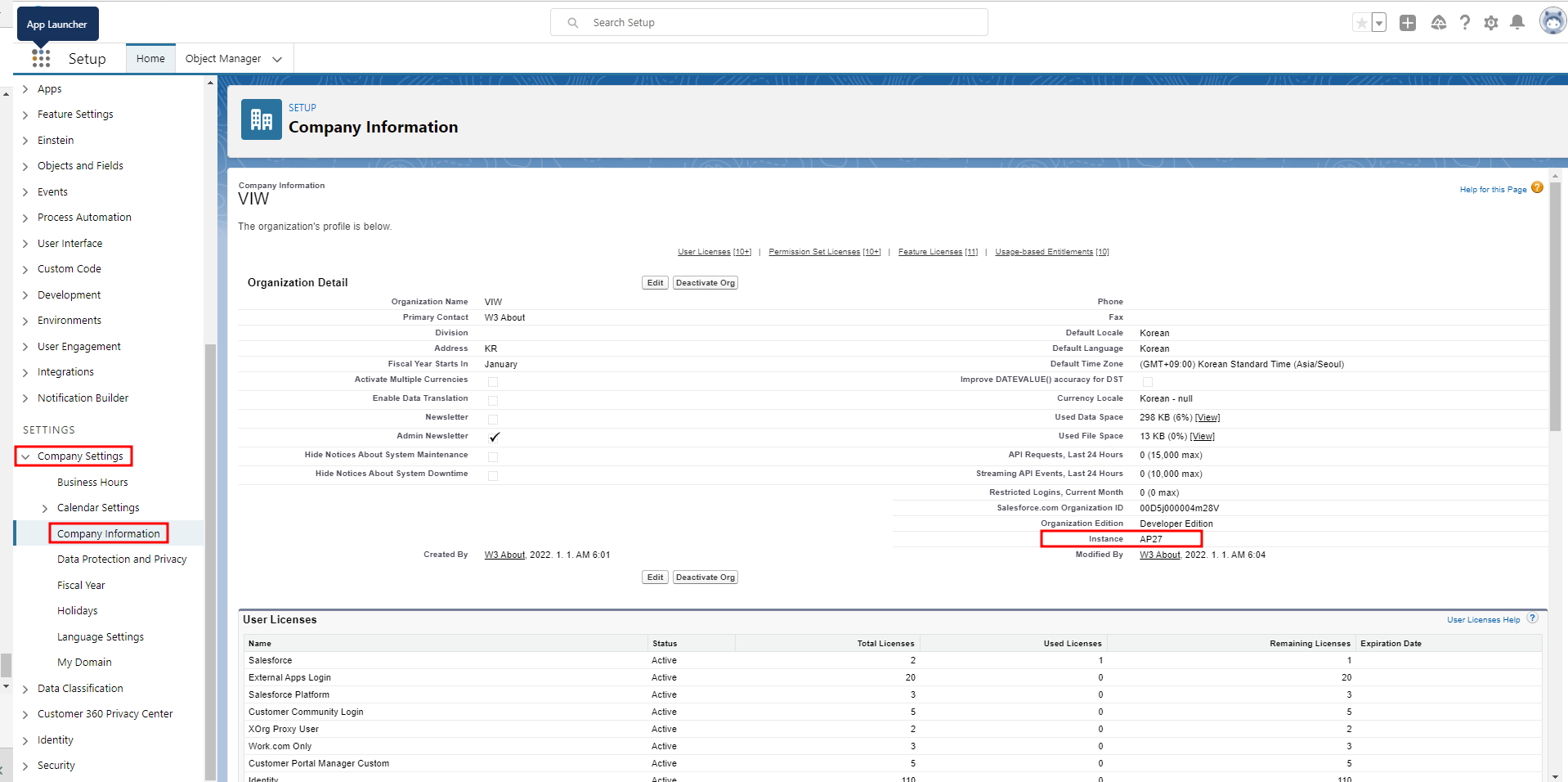Screen dimensions: 1568x782
Task: Open Business Hours in sidebar
Action: [x=92, y=483]
